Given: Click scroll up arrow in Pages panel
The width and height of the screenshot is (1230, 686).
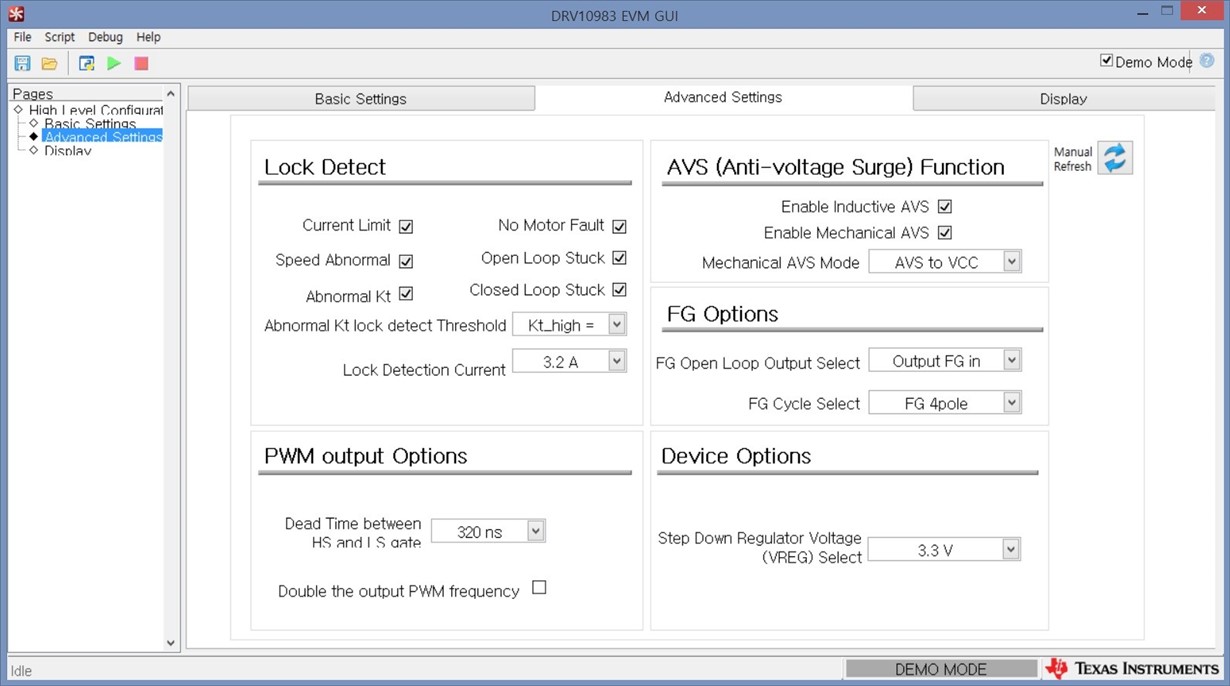Looking at the screenshot, I should 171,94.
